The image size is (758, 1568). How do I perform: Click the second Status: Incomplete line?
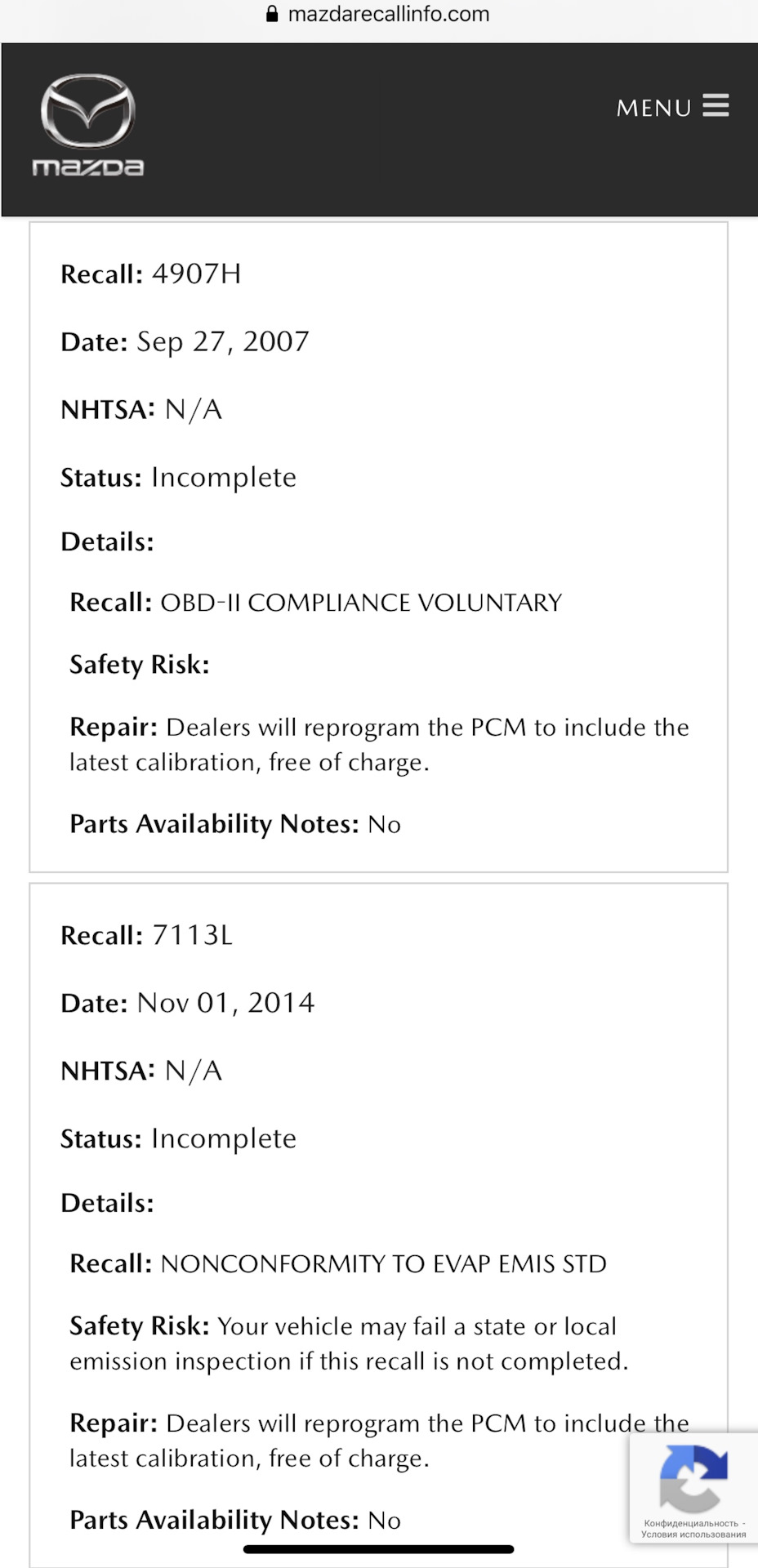click(x=179, y=1138)
